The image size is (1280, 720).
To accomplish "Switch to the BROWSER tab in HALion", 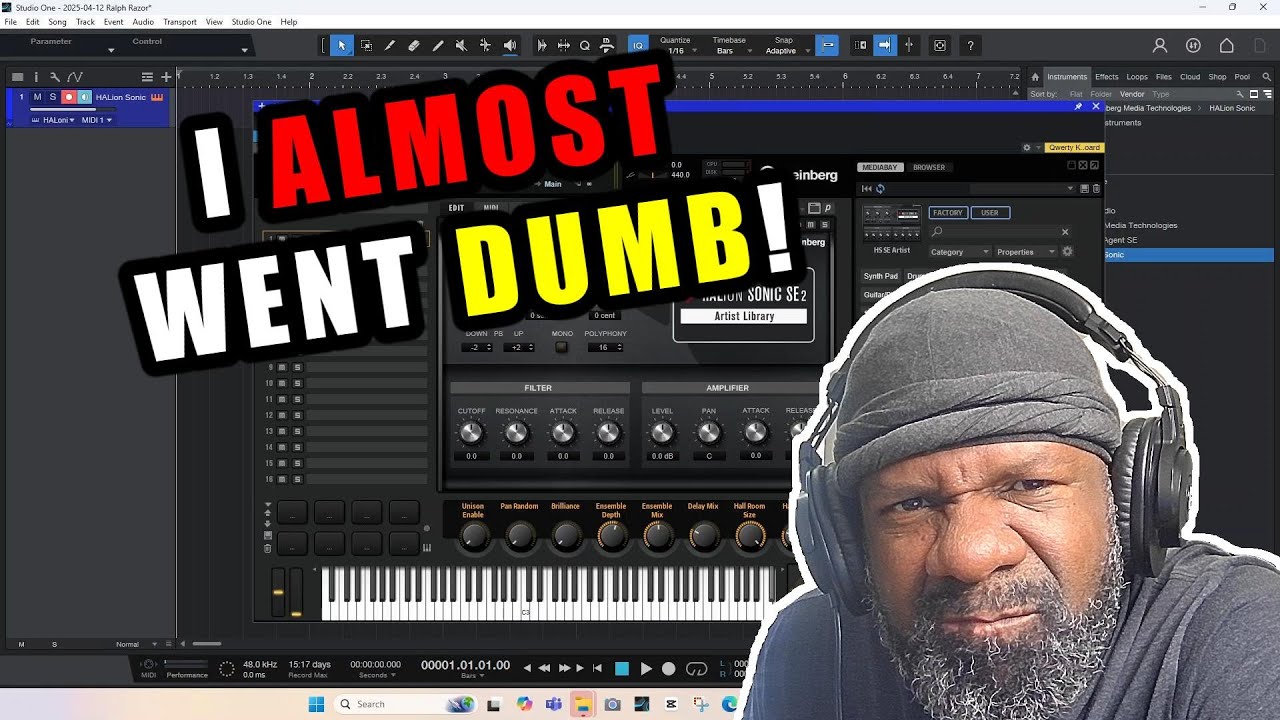I will pos(929,167).
